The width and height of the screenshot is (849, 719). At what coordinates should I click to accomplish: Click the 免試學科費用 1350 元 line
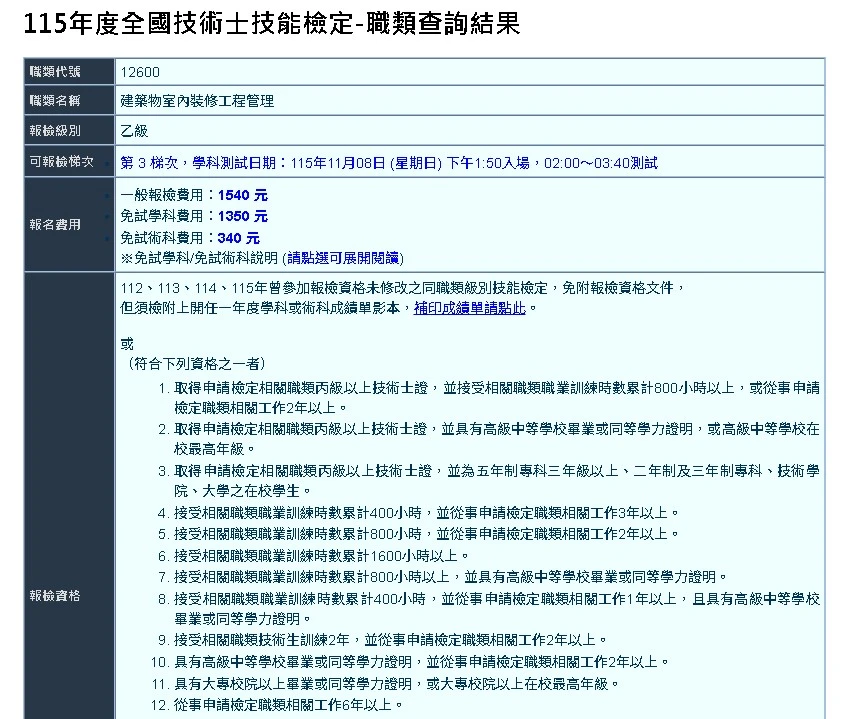[x=194, y=216]
